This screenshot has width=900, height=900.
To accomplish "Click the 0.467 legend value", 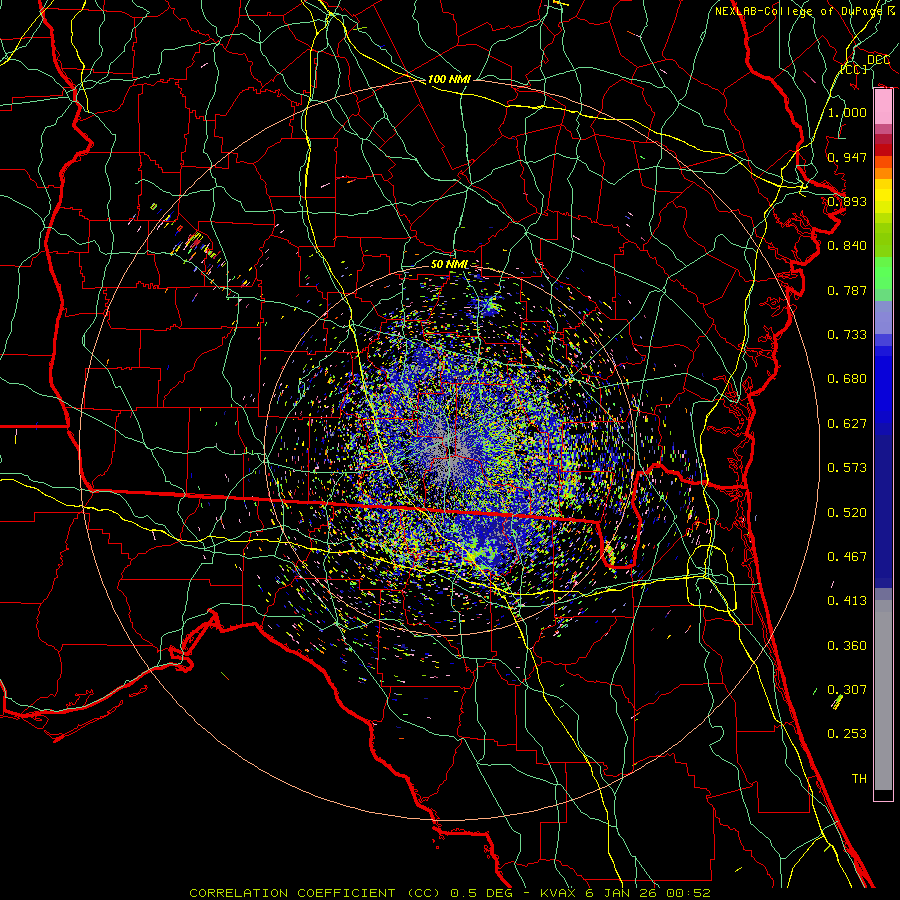I will pyautogui.click(x=847, y=556).
